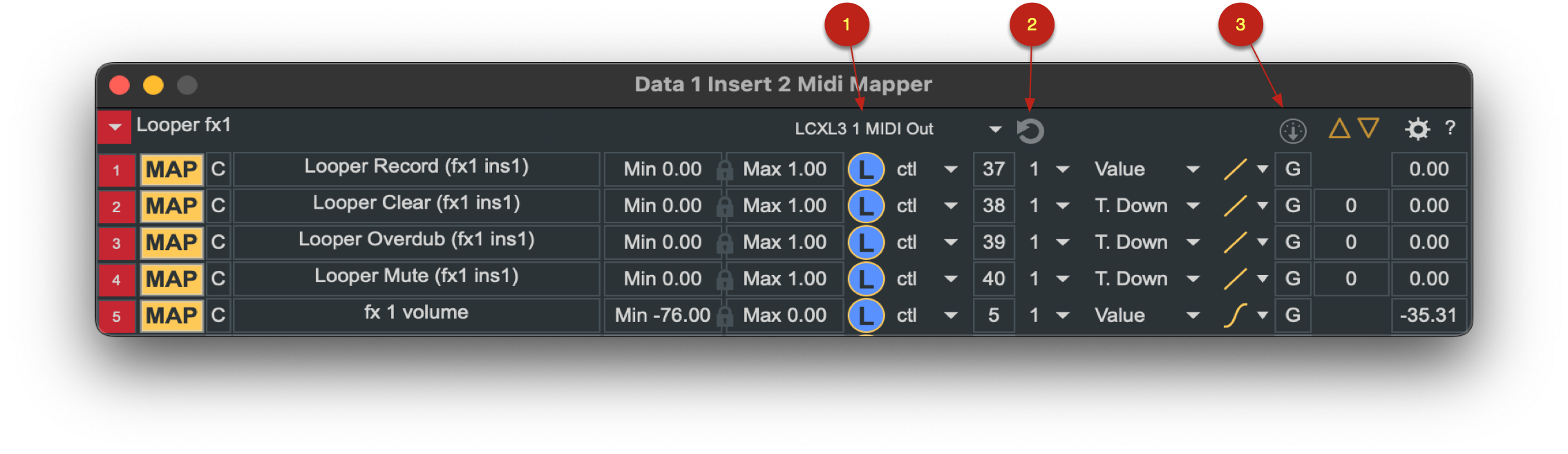Click the question mark help icon
This screenshot has height=454, width=1568.
[x=1451, y=128]
